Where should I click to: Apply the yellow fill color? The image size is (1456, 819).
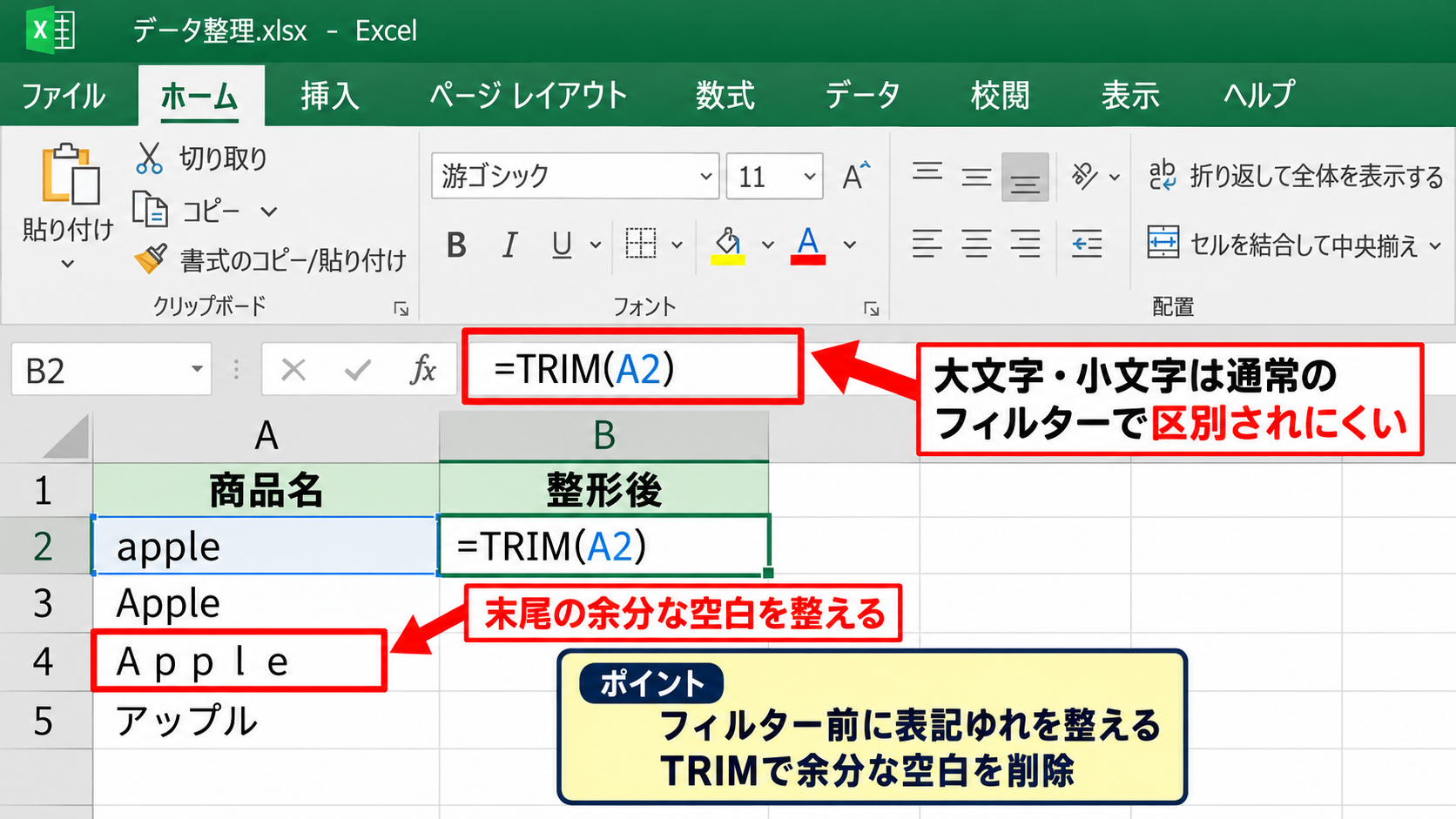tap(728, 245)
